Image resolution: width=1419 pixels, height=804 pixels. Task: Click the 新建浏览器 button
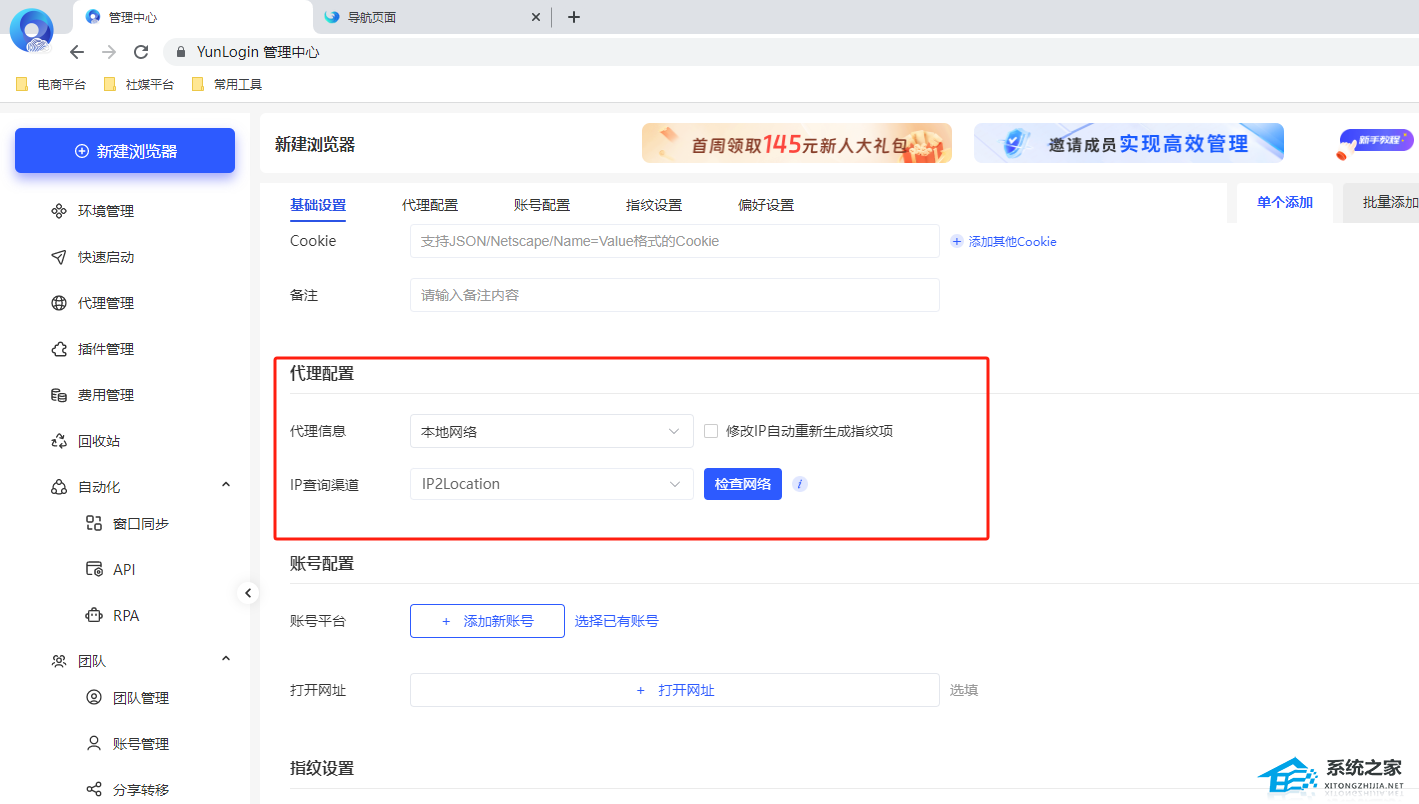click(x=125, y=151)
